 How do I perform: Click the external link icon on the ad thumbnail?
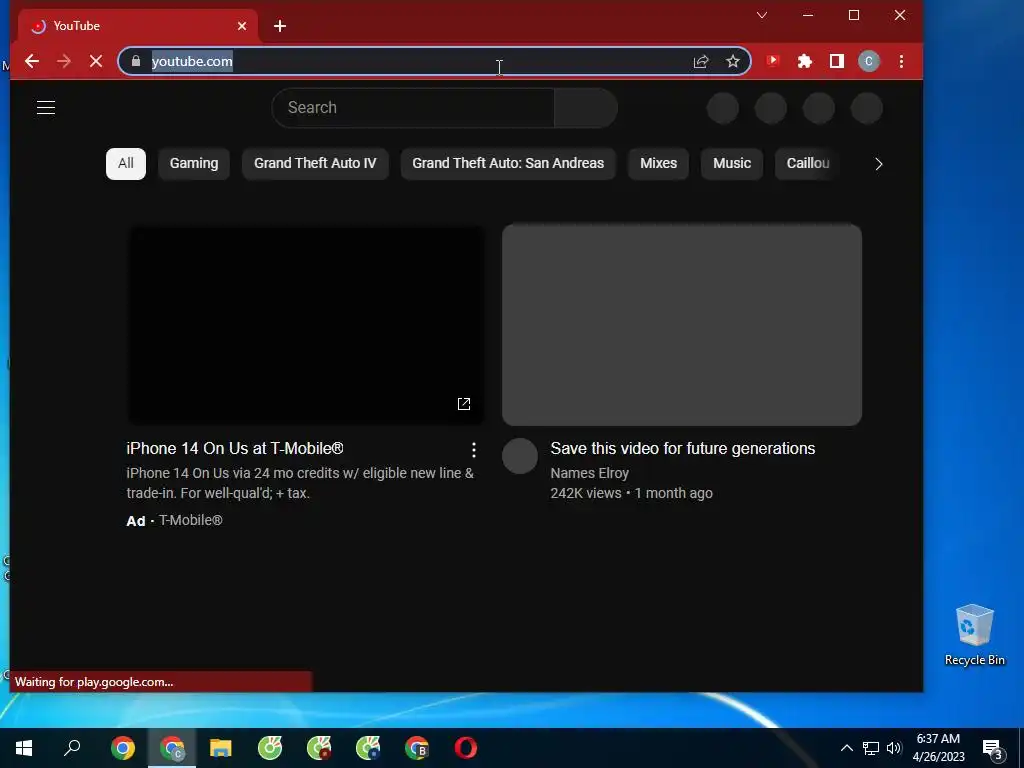coord(464,404)
